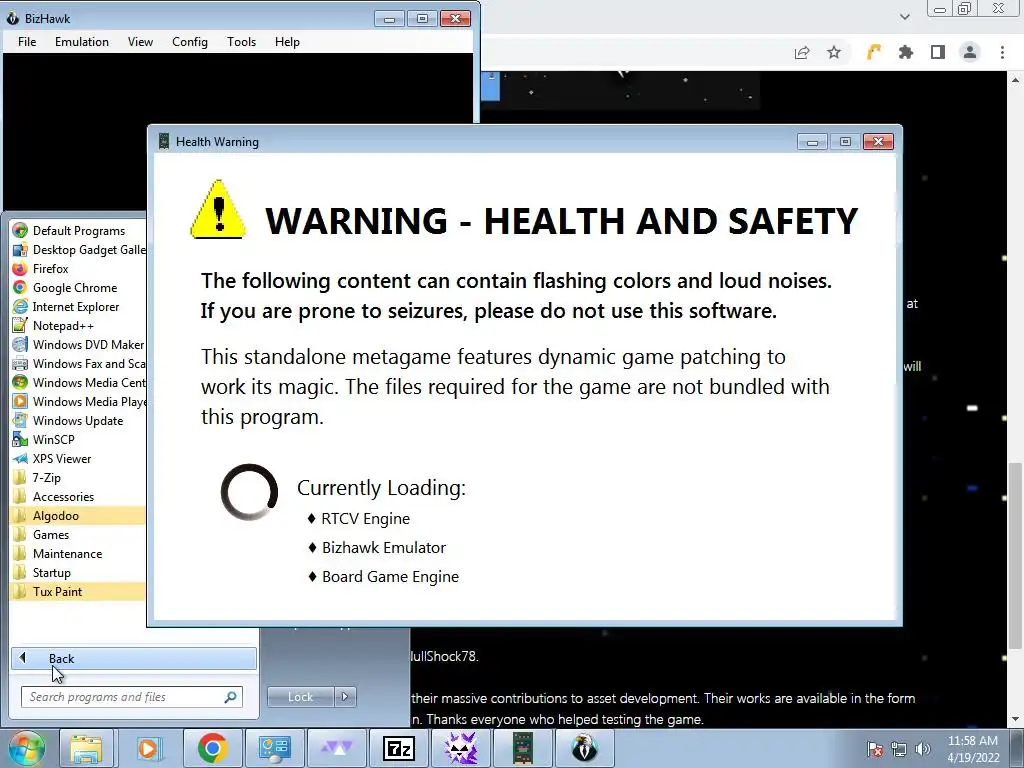Open XPS Viewer from the Start menu
The height and width of the screenshot is (768, 1024).
click(78, 458)
